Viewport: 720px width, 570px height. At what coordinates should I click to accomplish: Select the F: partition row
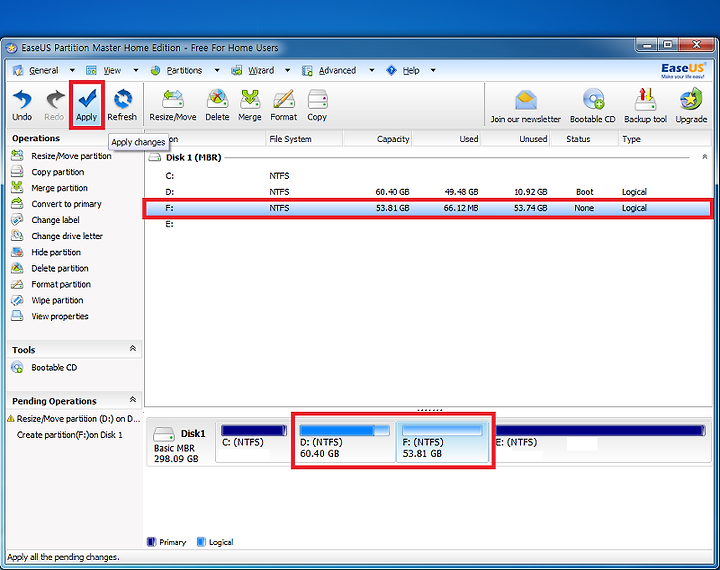tap(427, 209)
